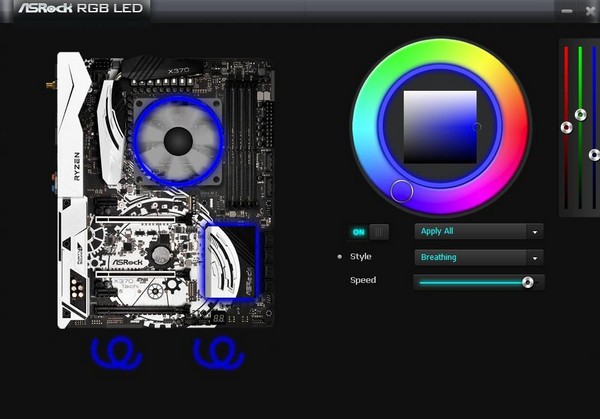Select the CPU fan LED ring
The image size is (600, 419).
tap(178, 141)
